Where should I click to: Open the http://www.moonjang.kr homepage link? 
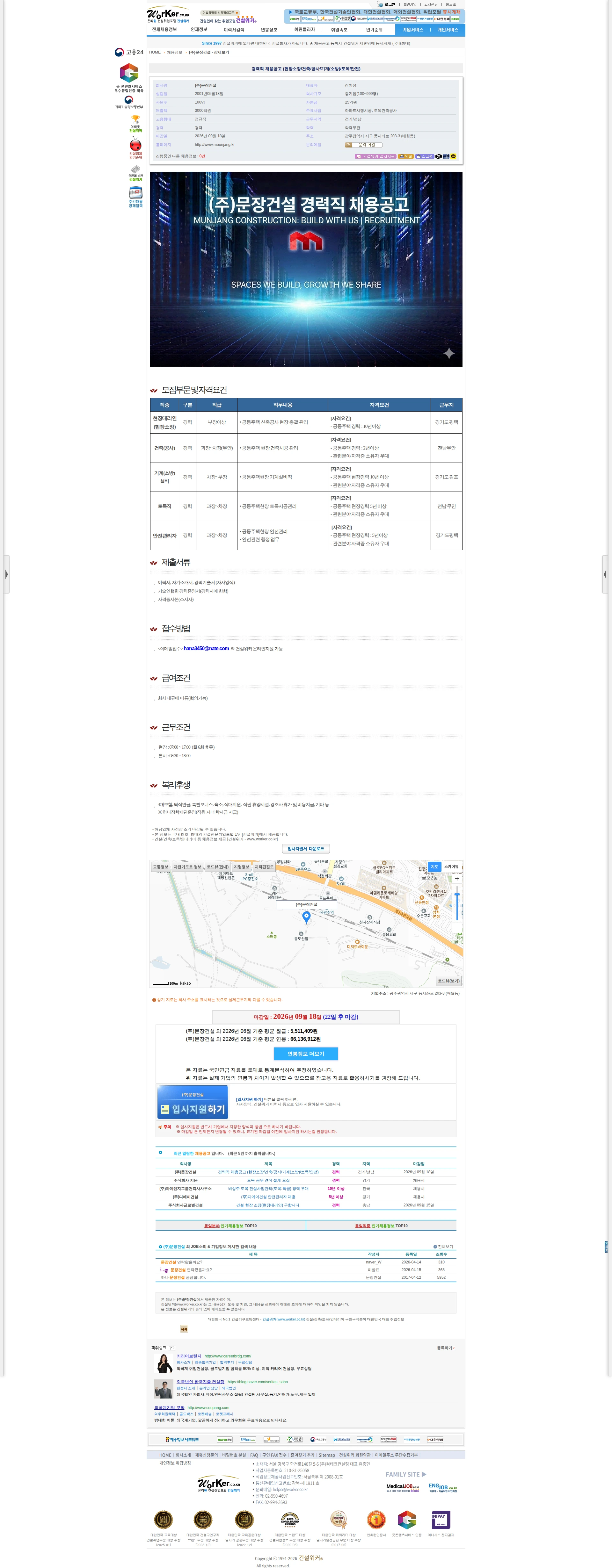(x=214, y=145)
